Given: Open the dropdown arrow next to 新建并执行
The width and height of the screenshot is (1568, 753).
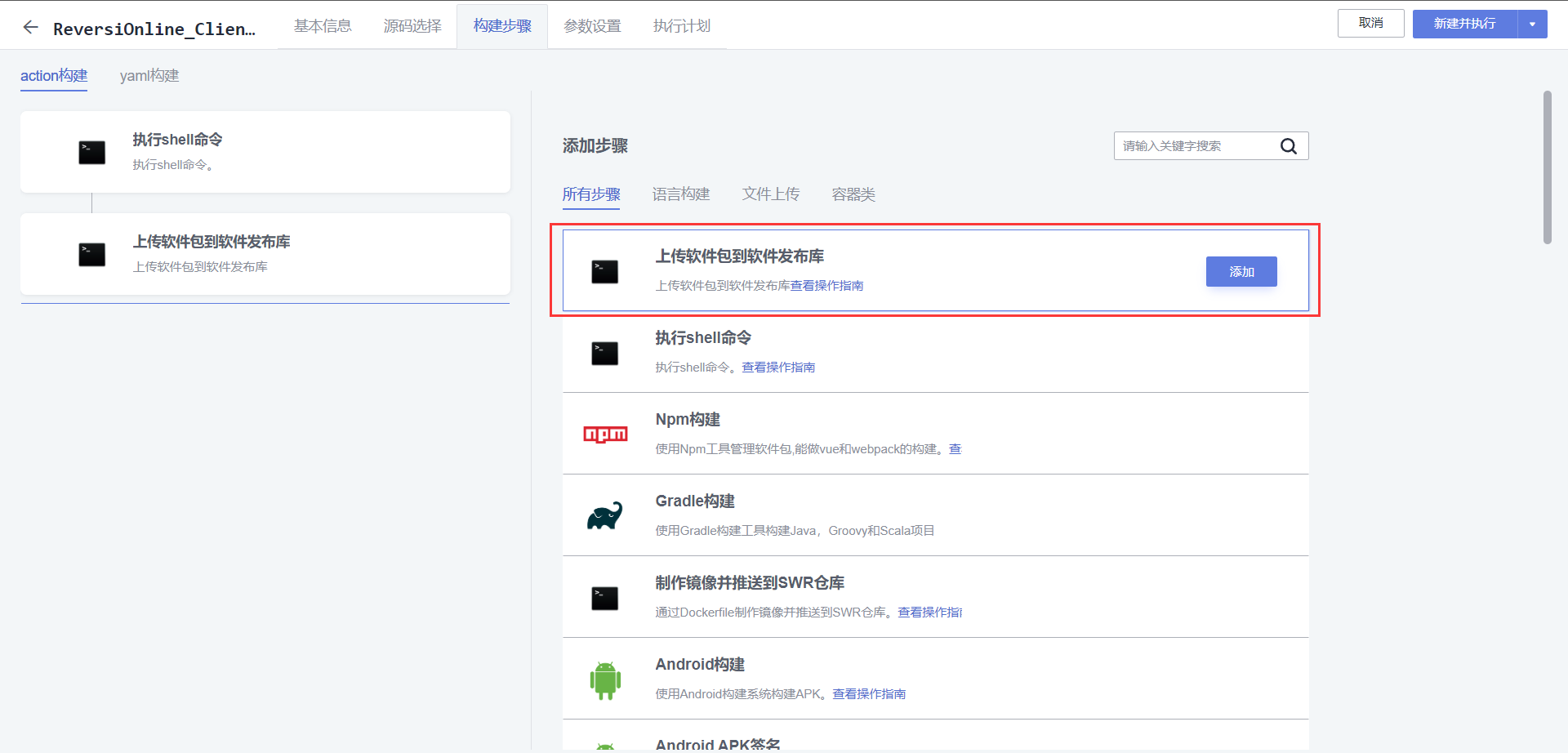Looking at the screenshot, I should 1532,24.
